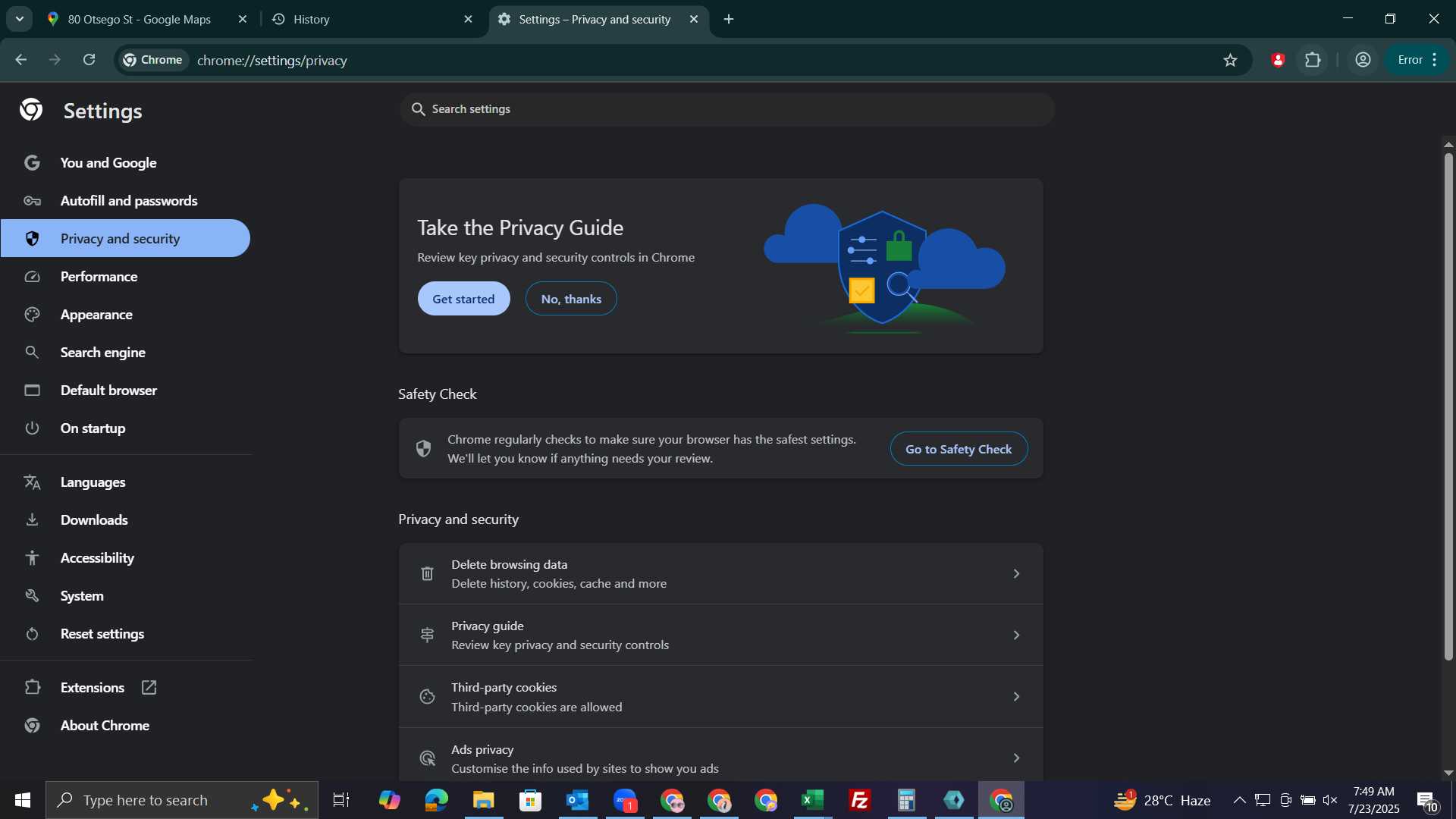Click Get started for Privacy Guide
This screenshot has width=1456, height=819.
[463, 299]
